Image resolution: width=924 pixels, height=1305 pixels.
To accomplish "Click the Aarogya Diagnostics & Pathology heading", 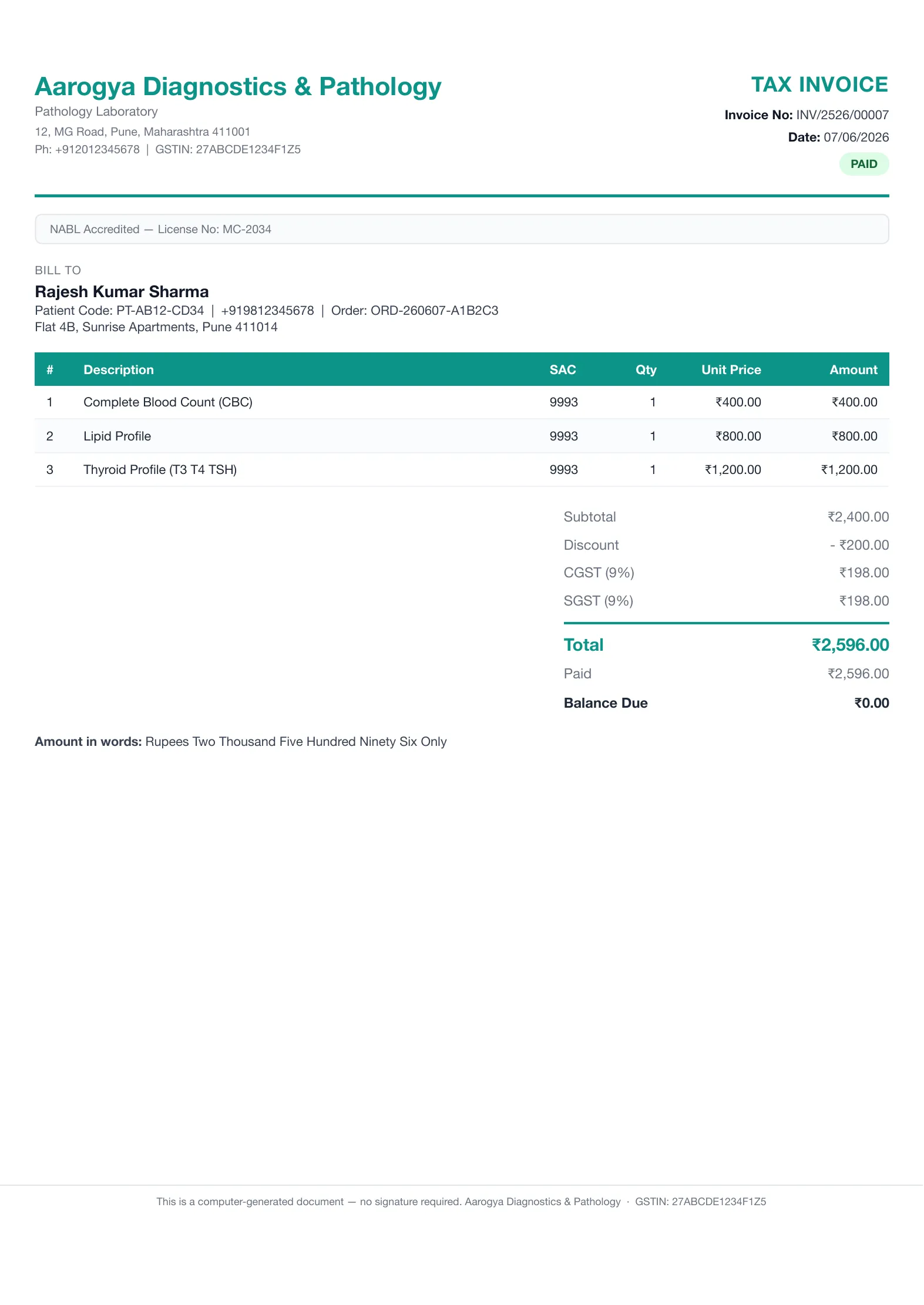I will [x=238, y=87].
